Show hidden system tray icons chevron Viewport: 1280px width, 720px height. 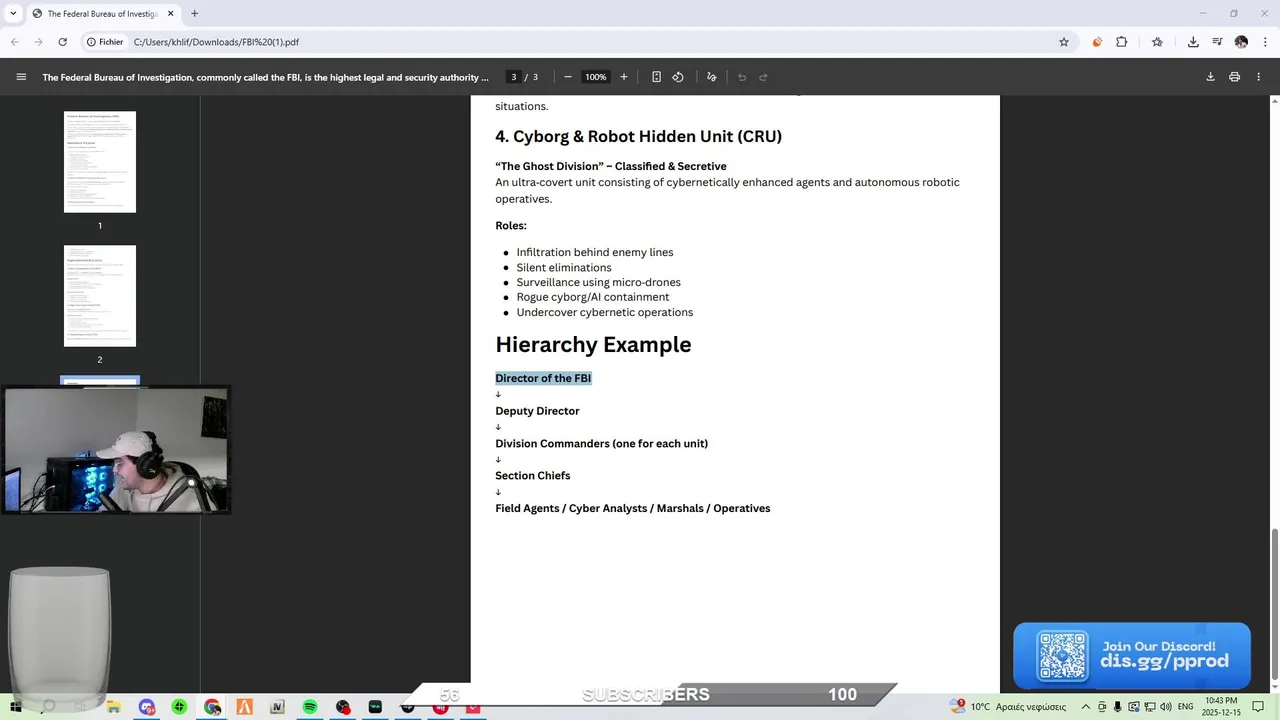coord(1086,707)
